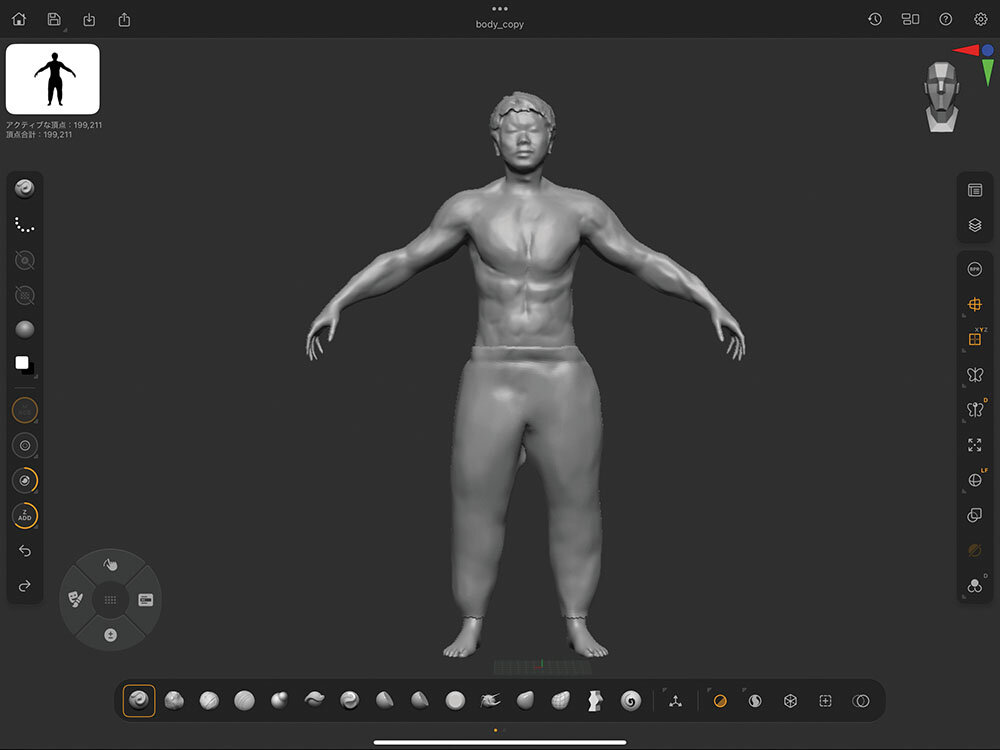Image resolution: width=1000 pixels, height=750 pixels.
Task: Open the help question mark button
Action: click(945, 19)
